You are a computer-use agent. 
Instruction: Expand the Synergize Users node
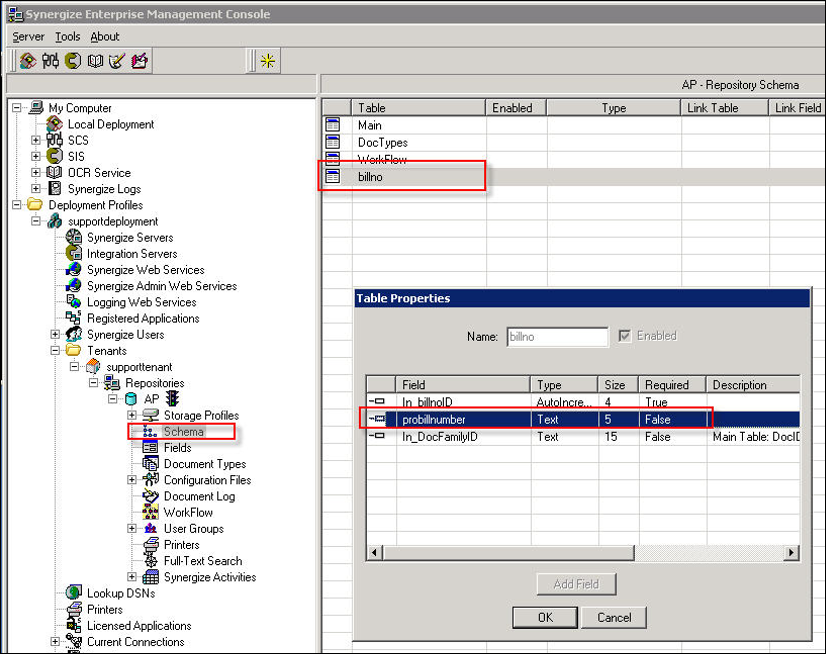pos(55,334)
